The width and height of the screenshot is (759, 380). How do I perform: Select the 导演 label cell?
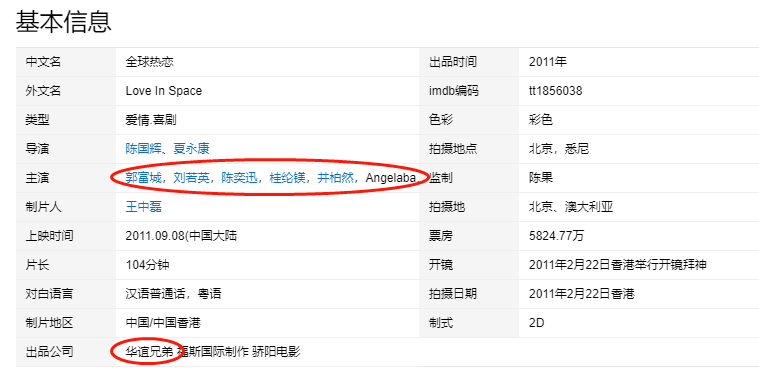[66, 149]
